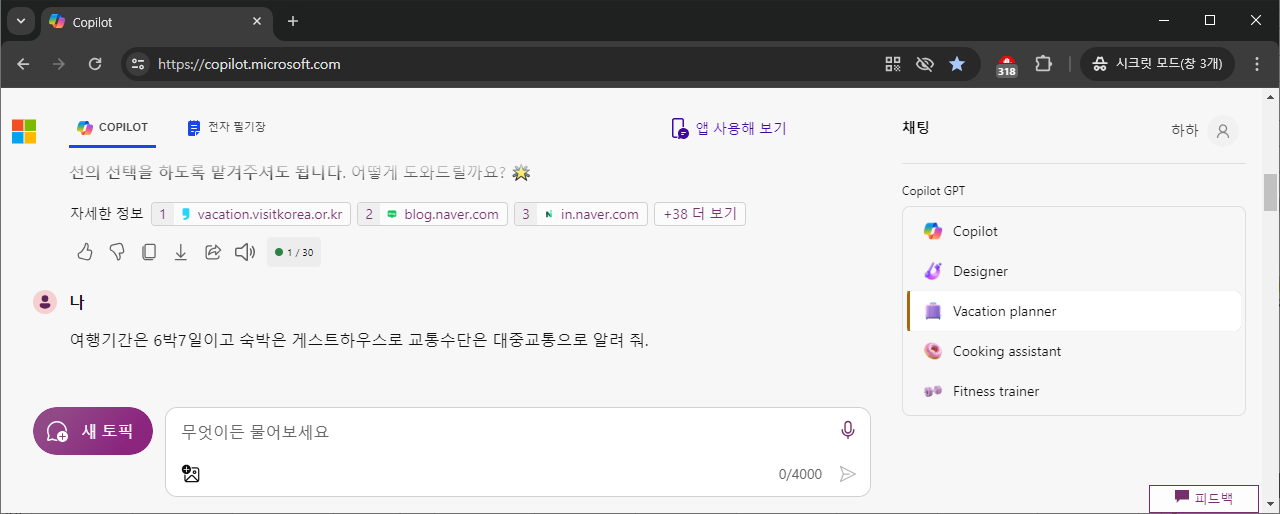Viewport: 1280px width, 514px height.
Task: Click the microphone icon in input box
Action: coord(848,430)
